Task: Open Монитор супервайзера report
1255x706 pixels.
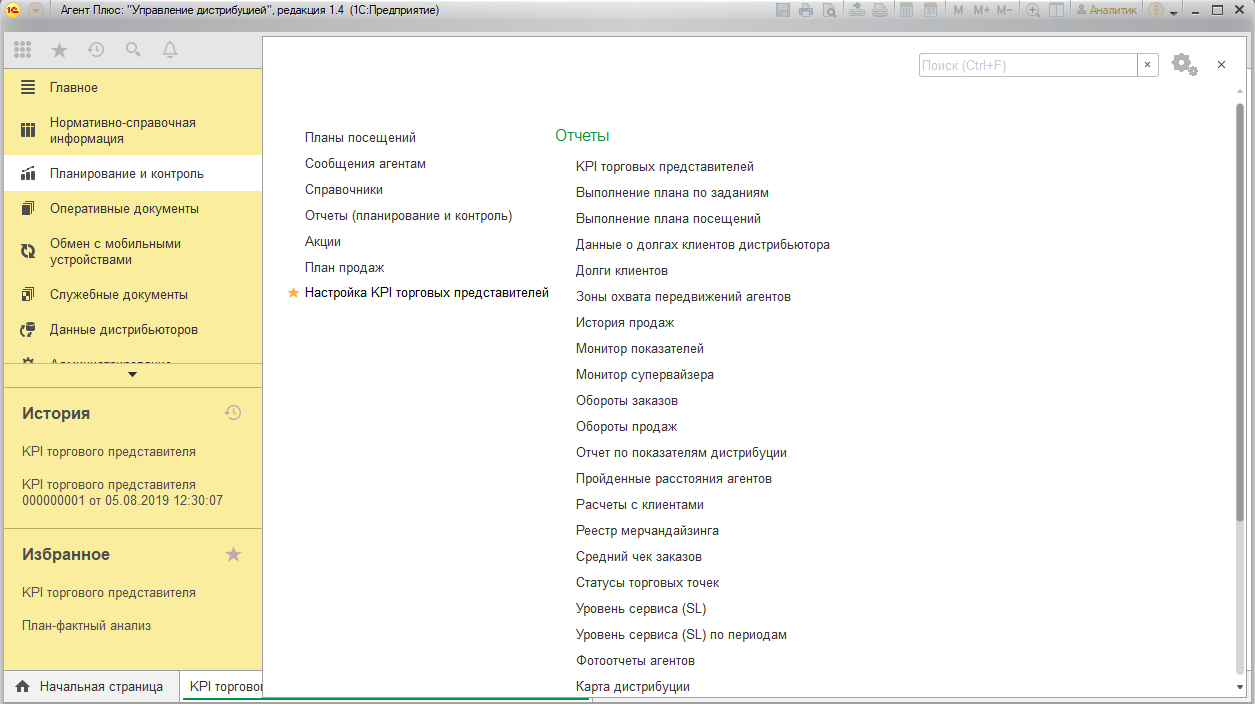Action: 645,374
